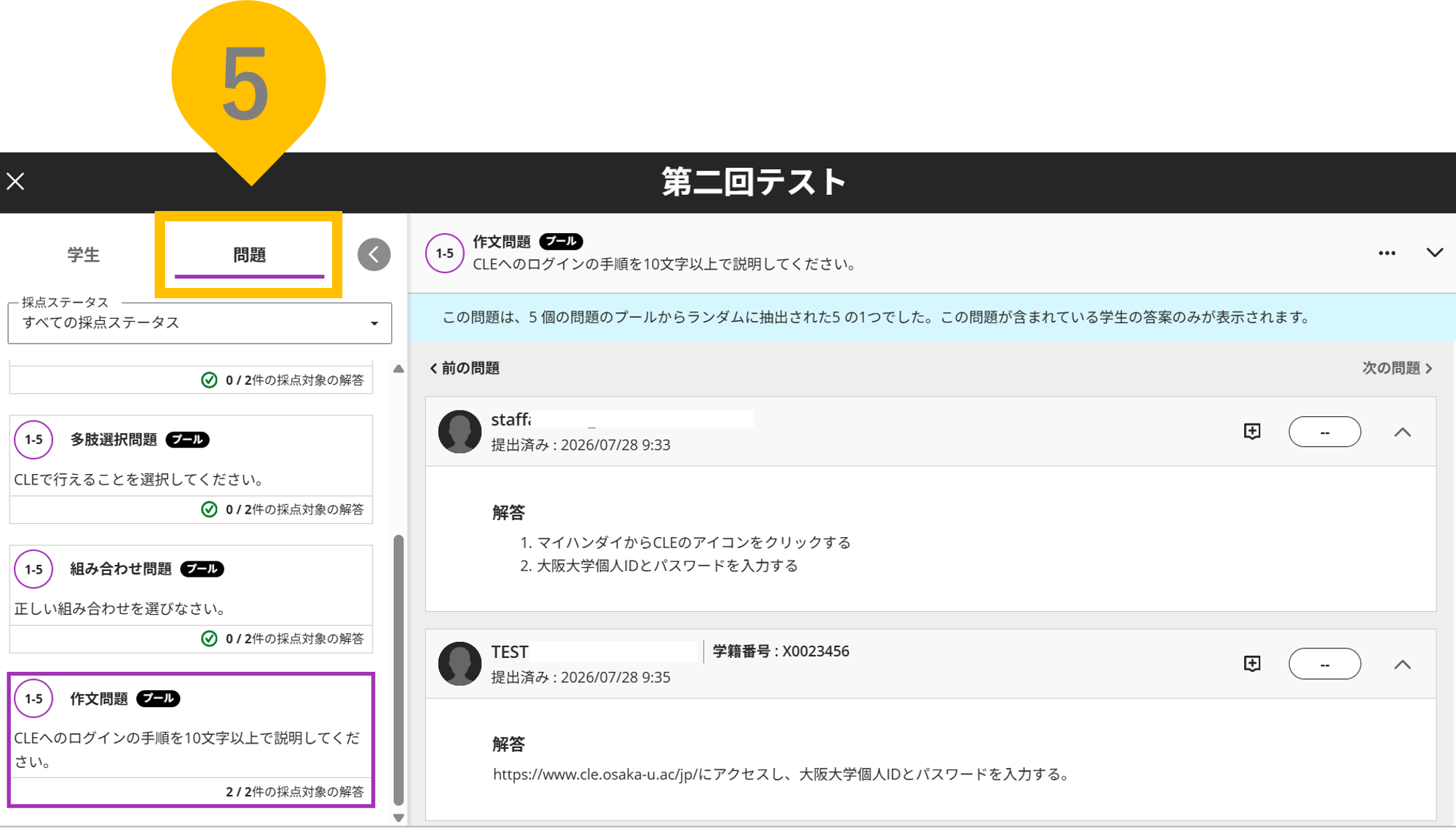Collapse the TEST submission answer
Image resolution: width=1456 pixels, height=828 pixels.
pyautogui.click(x=1402, y=665)
